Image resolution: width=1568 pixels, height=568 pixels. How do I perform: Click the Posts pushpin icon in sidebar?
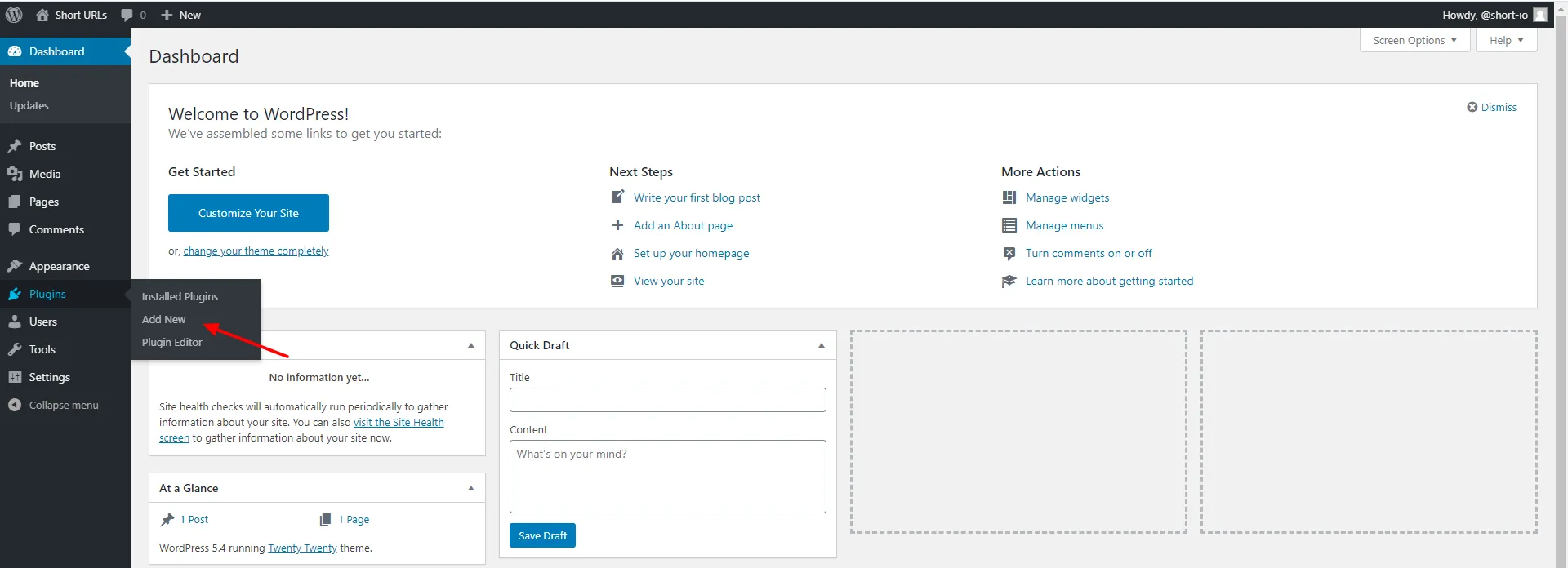tap(15, 146)
